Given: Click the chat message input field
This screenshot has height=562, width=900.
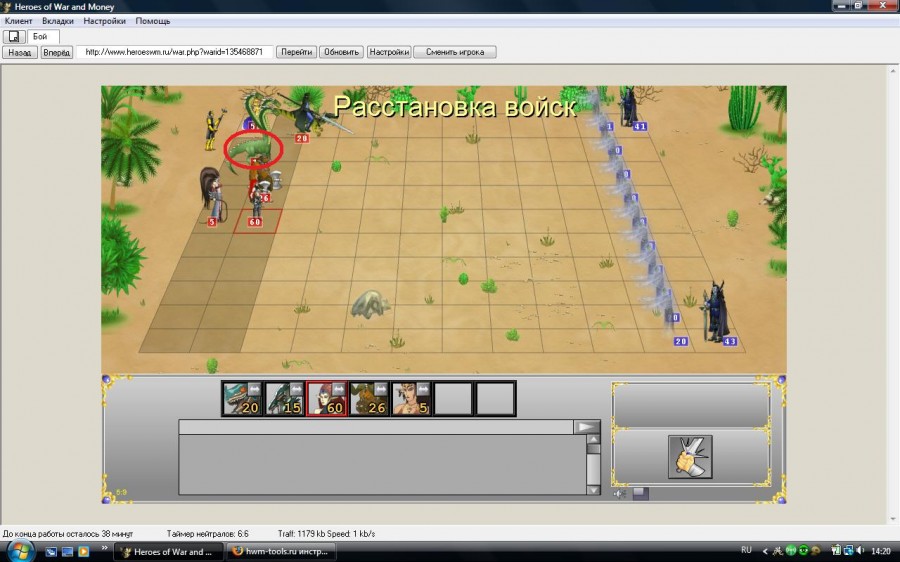Looking at the screenshot, I should [376, 427].
